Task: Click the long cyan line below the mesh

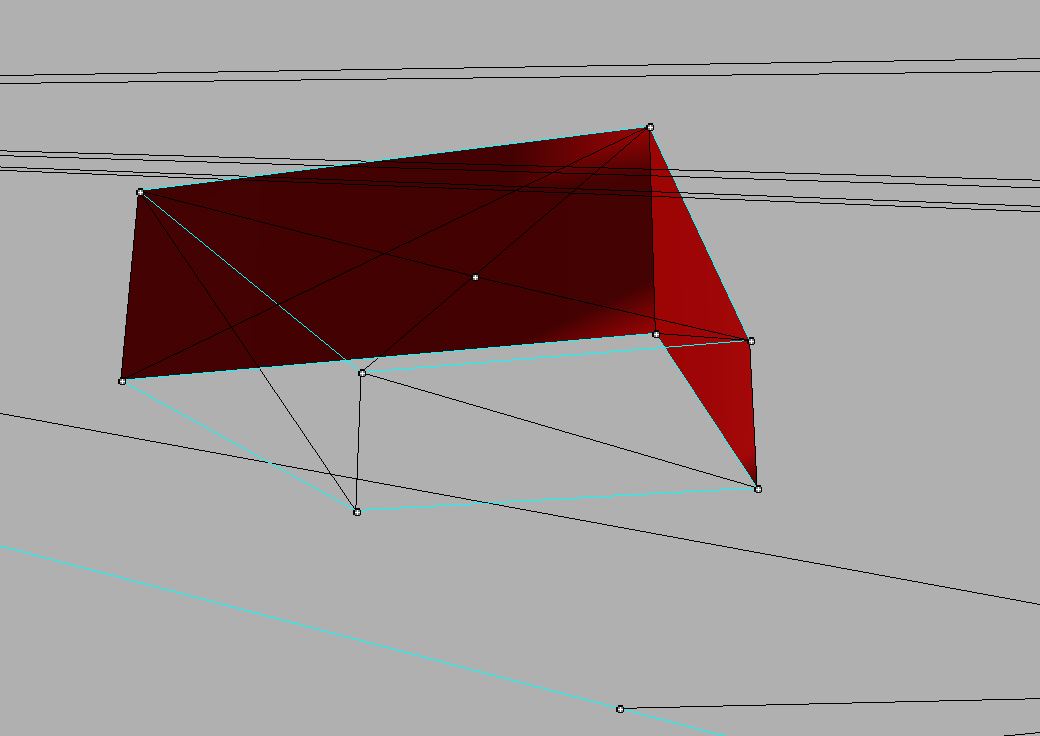Action: pyautogui.click(x=300, y=625)
